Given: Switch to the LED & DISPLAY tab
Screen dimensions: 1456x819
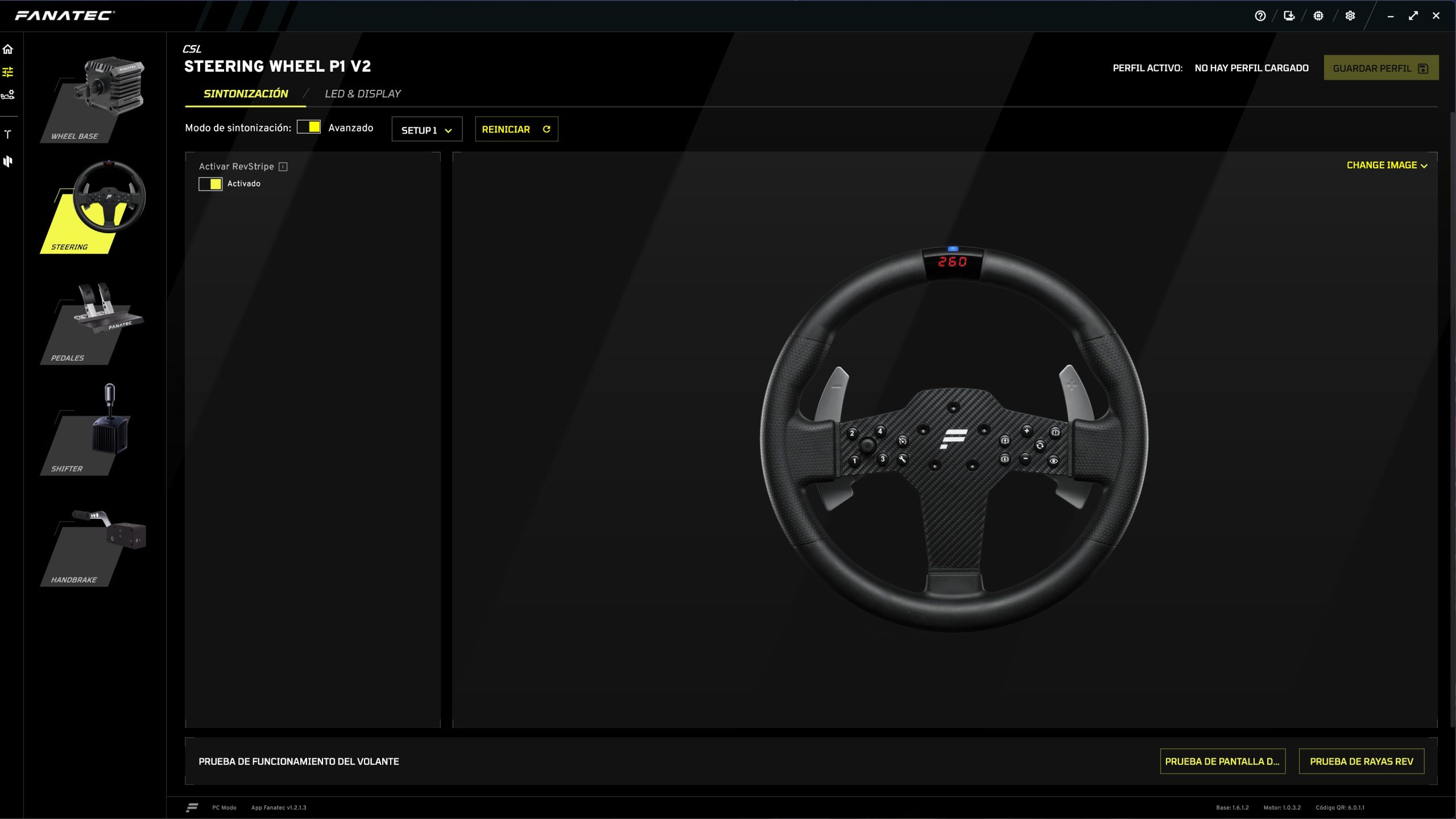Looking at the screenshot, I should (362, 94).
